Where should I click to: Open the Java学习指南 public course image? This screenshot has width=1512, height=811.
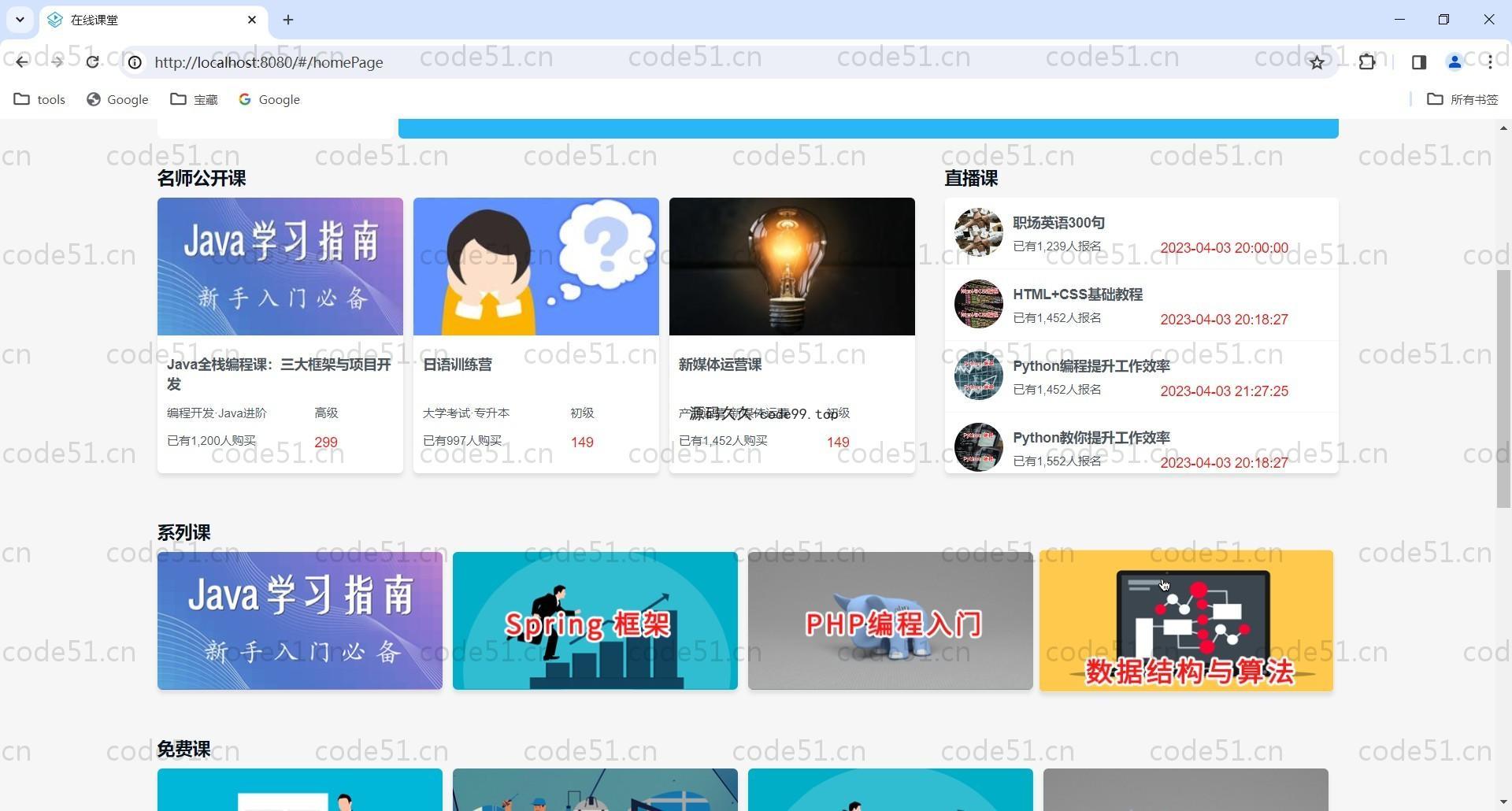click(x=280, y=266)
